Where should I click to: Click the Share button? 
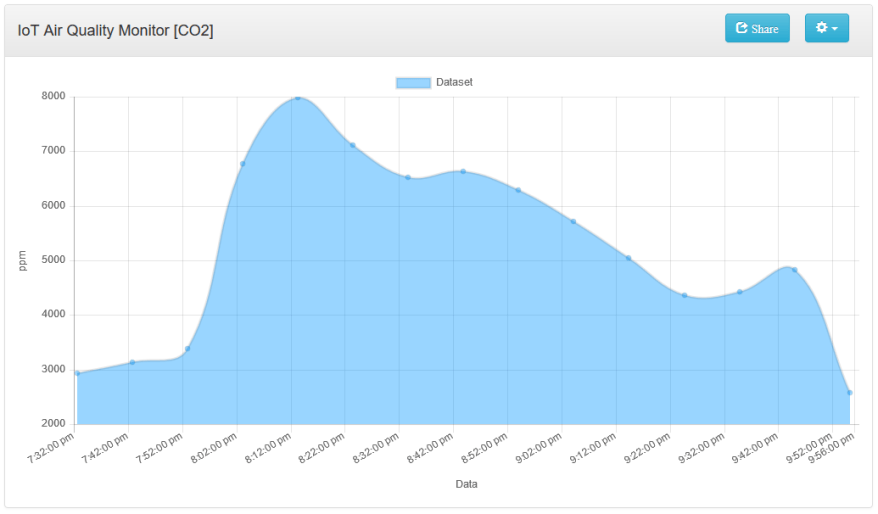pos(756,28)
